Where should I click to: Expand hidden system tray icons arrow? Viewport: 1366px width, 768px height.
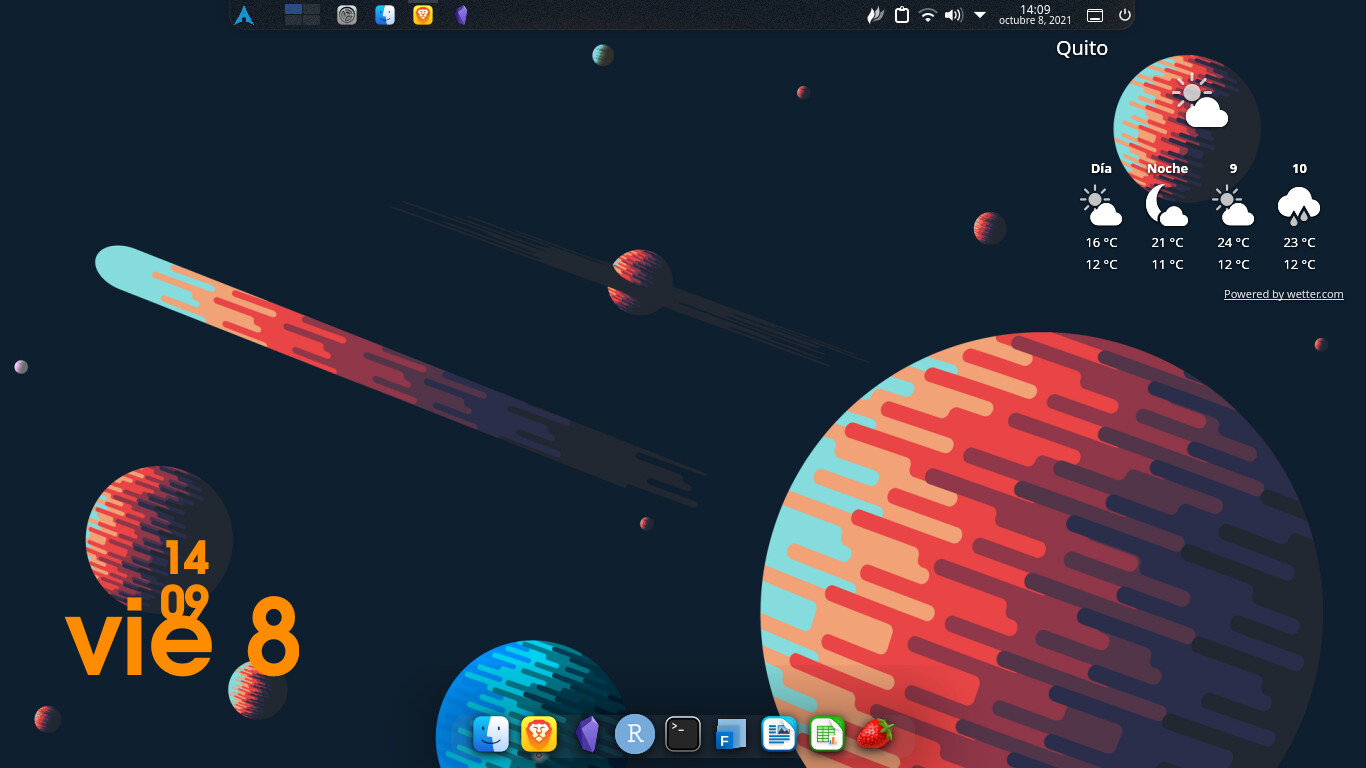(980, 15)
